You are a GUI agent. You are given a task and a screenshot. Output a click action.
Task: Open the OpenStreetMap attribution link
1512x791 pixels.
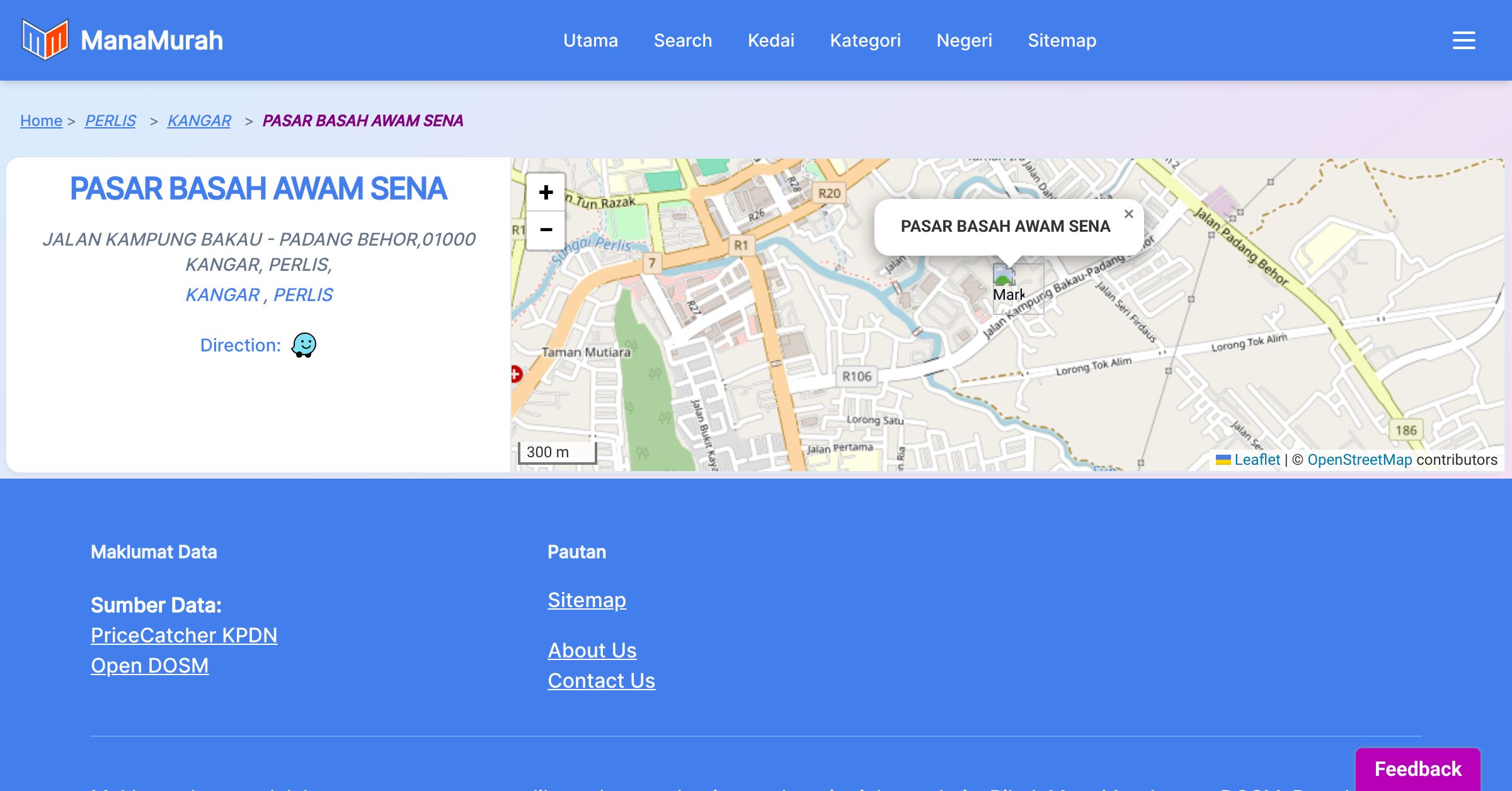coord(1359,460)
